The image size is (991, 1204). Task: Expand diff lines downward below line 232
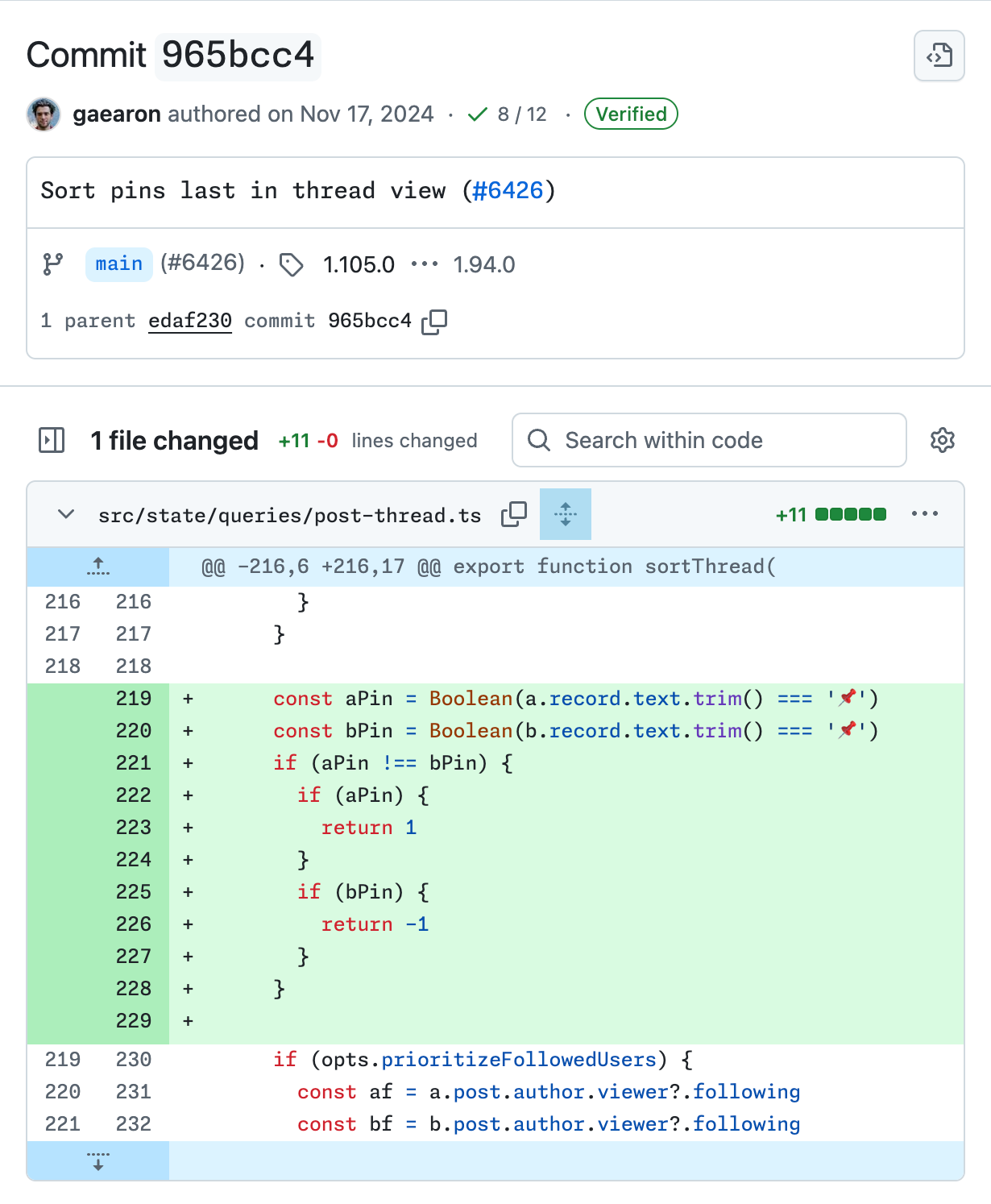(98, 1160)
